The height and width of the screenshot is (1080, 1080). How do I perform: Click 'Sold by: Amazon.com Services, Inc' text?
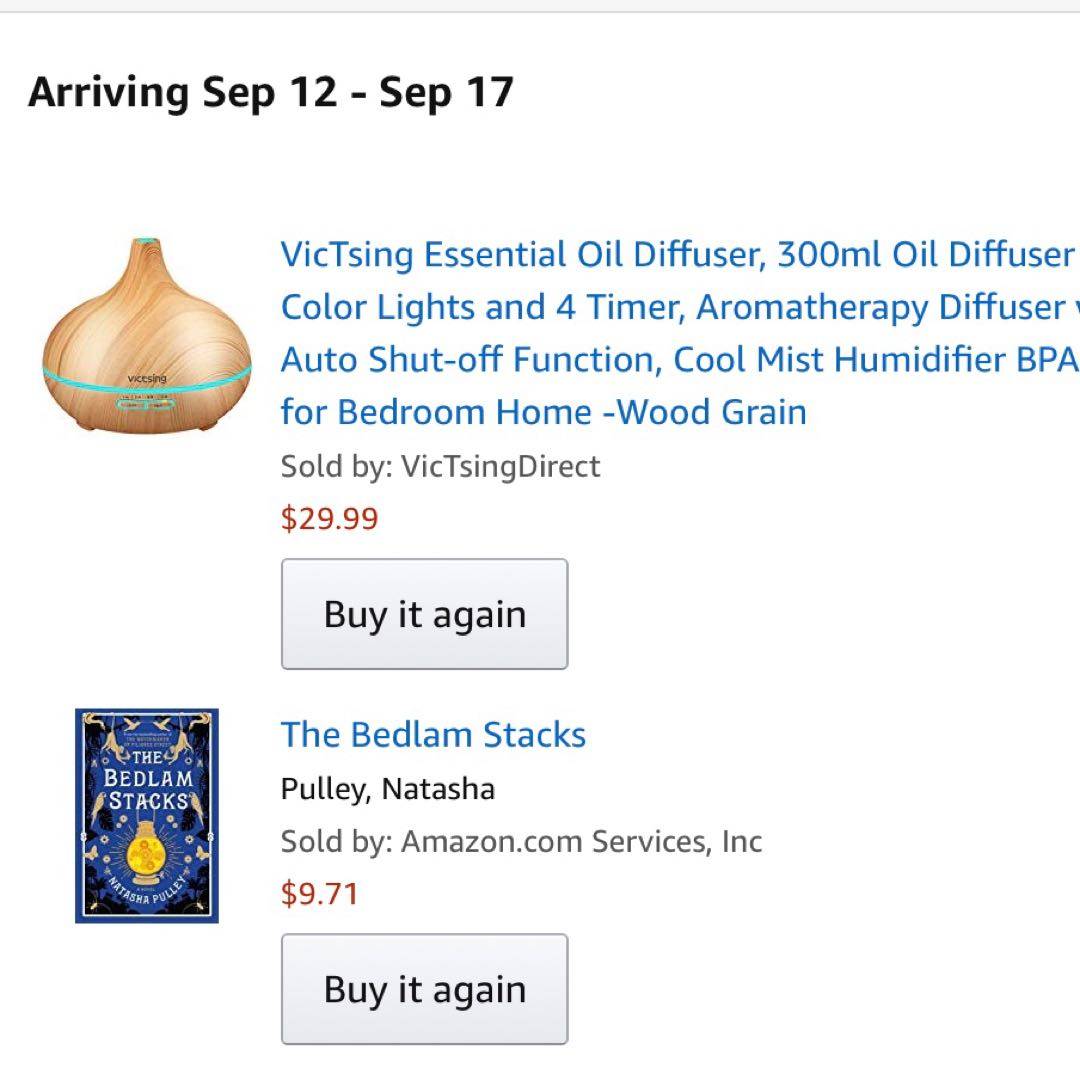[521, 841]
